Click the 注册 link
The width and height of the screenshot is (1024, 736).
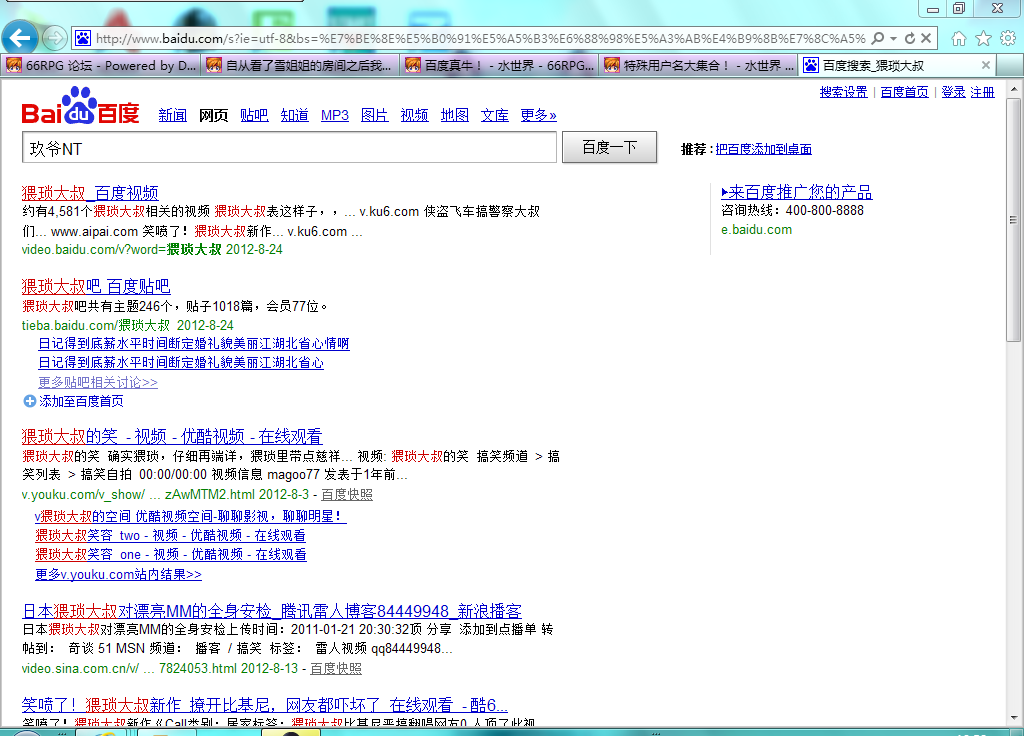click(x=982, y=92)
